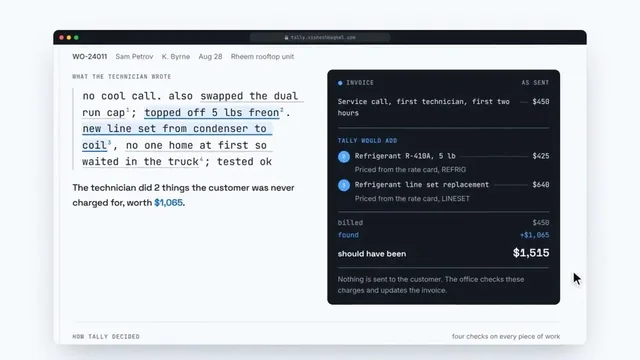Screen dimensions: 640x360
Task: Click 'Nothing is sent to the customer' note
Action: [x=431, y=285]
